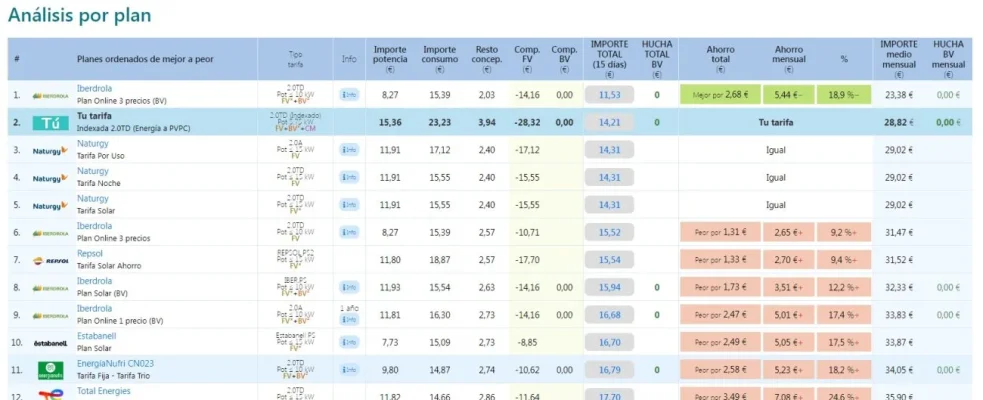Click the '28,82 €' monthly amount cell
The width and height of the screenshot is (983, 400).
click(898, 123)
